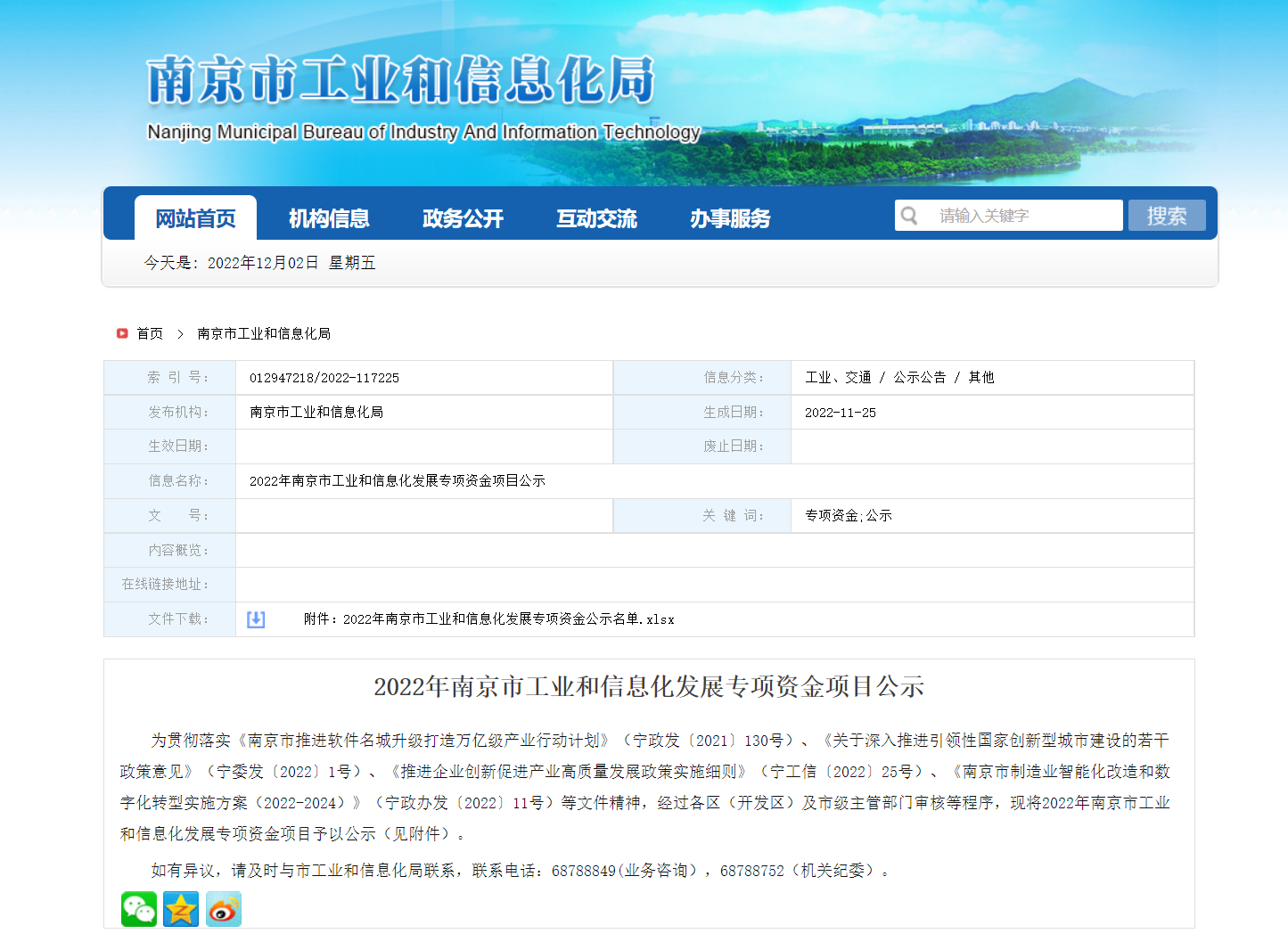Click contact phone line 68788849(业务咨询)
Image resolution: width=1288 pixels, height=942 pixels.
(x=625, y=871)
